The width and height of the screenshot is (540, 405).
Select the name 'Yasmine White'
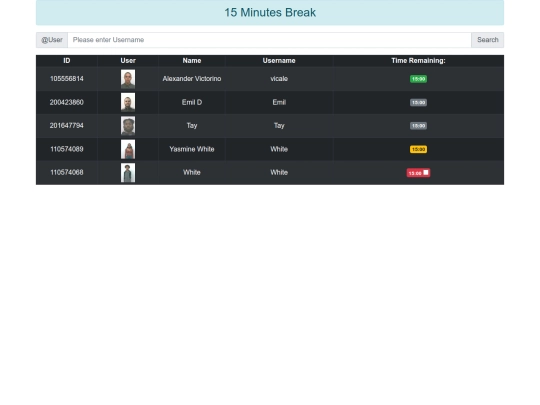(192, 149)
